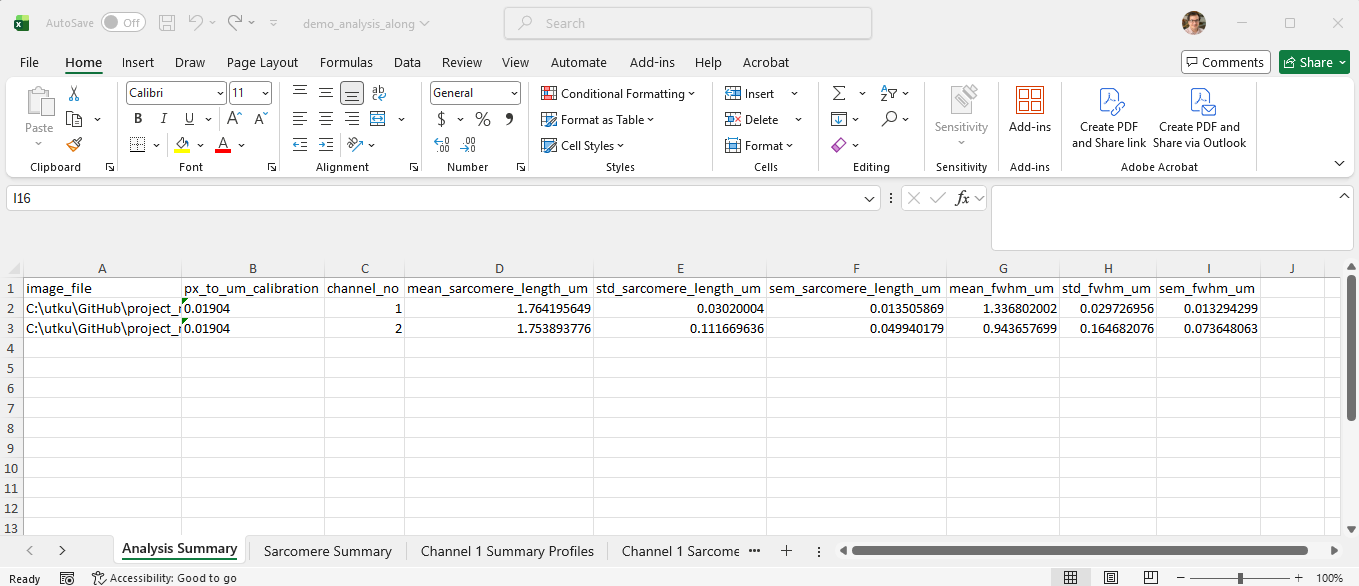
Task: Click the Format Painter brush icon
Action: 73,145
